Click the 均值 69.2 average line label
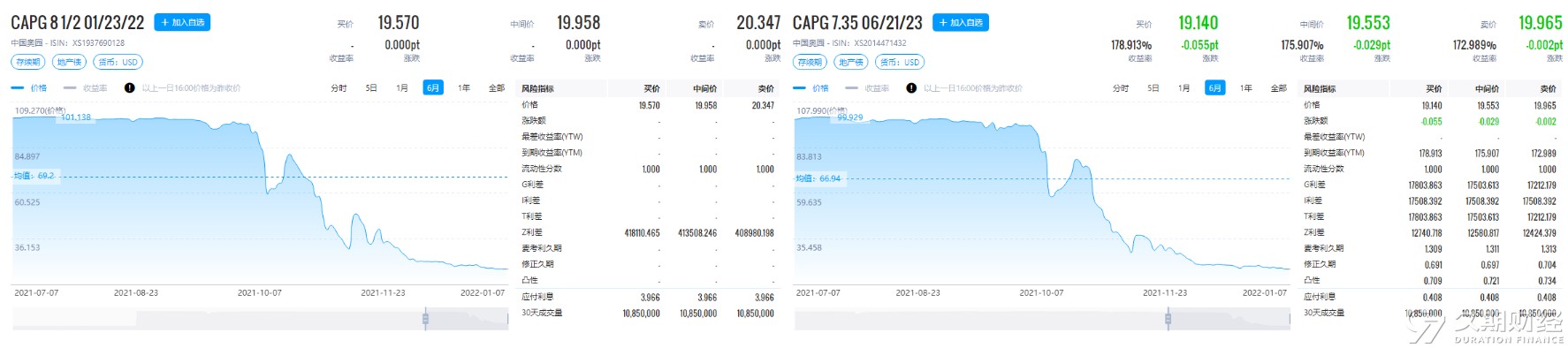This screenshot has width=1568, height=348. click(34, 176)
